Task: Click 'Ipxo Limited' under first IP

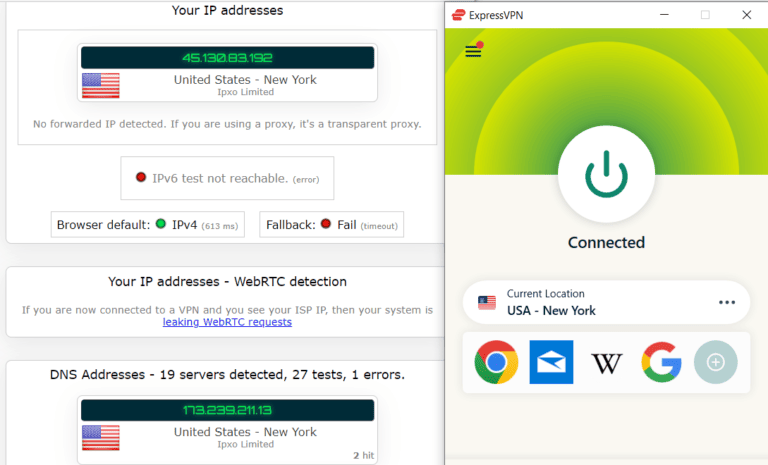Action: 246,92
